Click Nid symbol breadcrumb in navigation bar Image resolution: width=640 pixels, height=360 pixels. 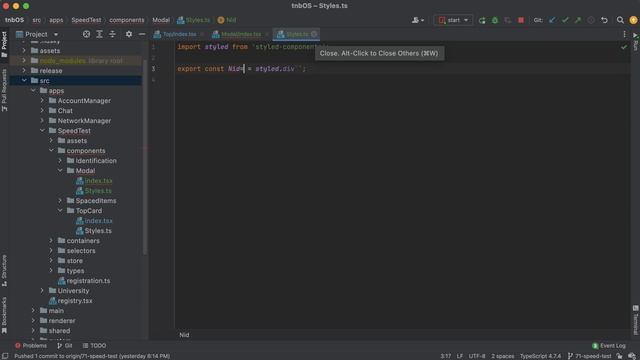[227, 20]
